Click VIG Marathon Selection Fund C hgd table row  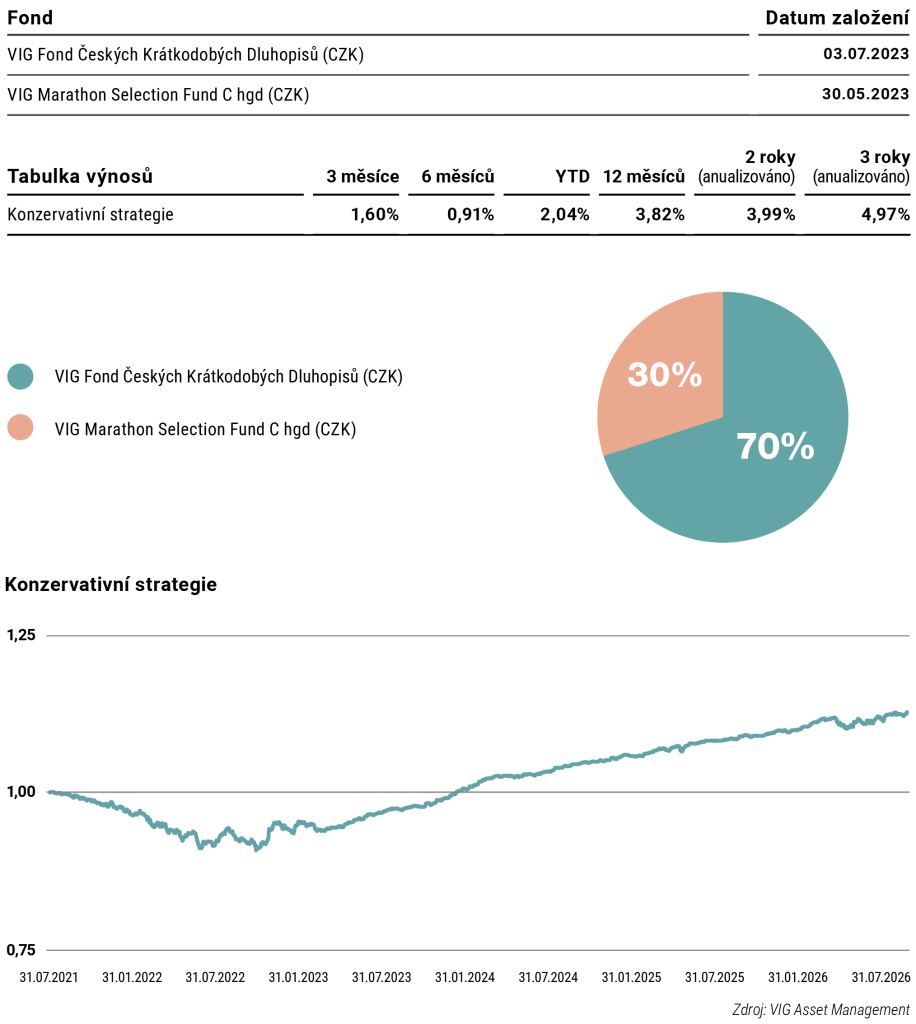point(458,95)
